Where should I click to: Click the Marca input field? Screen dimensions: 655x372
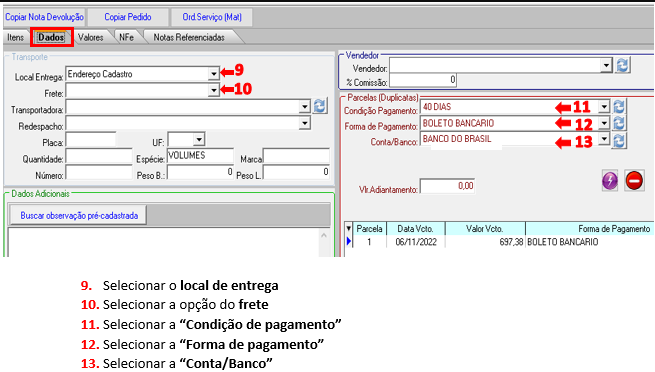[296, 156]
